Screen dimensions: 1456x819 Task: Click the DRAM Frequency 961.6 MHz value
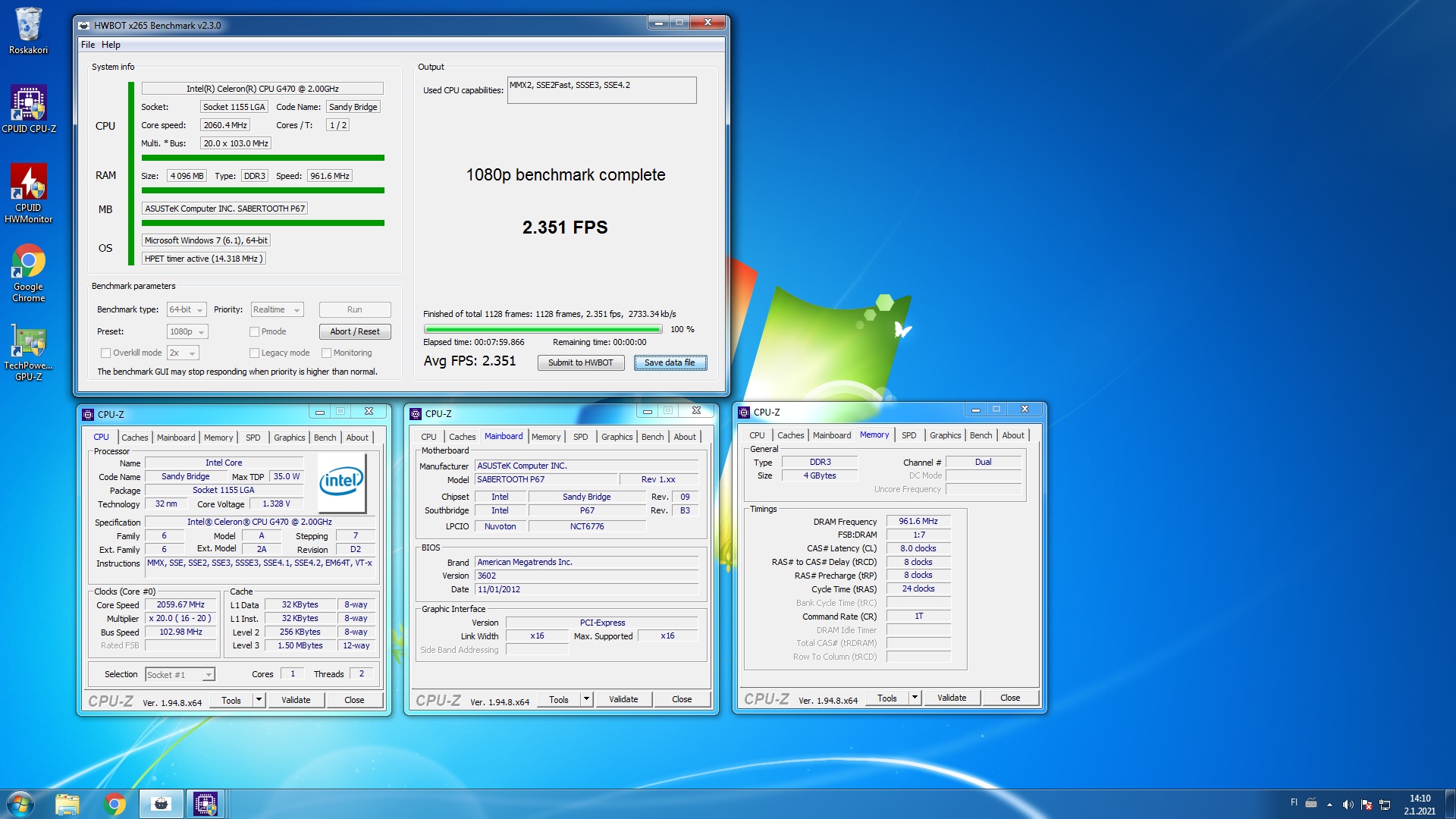coord(918,522)
